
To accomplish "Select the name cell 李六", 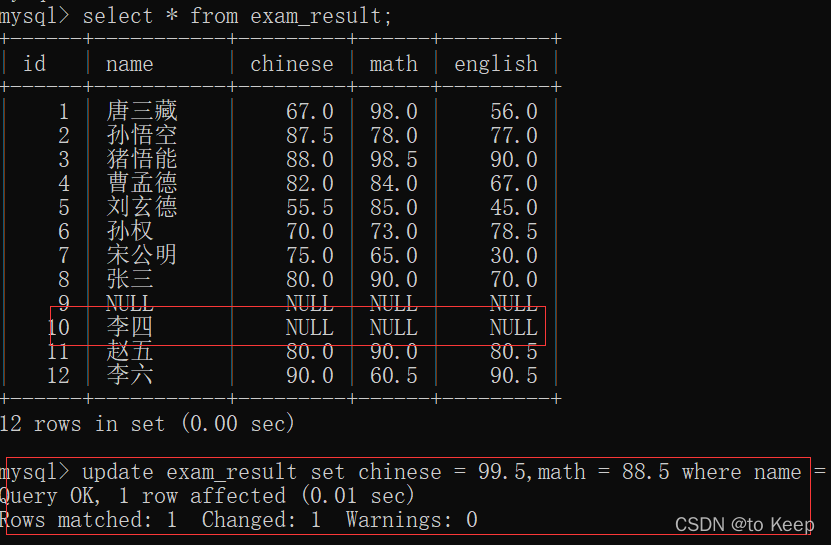I will (x=130, y=375).
